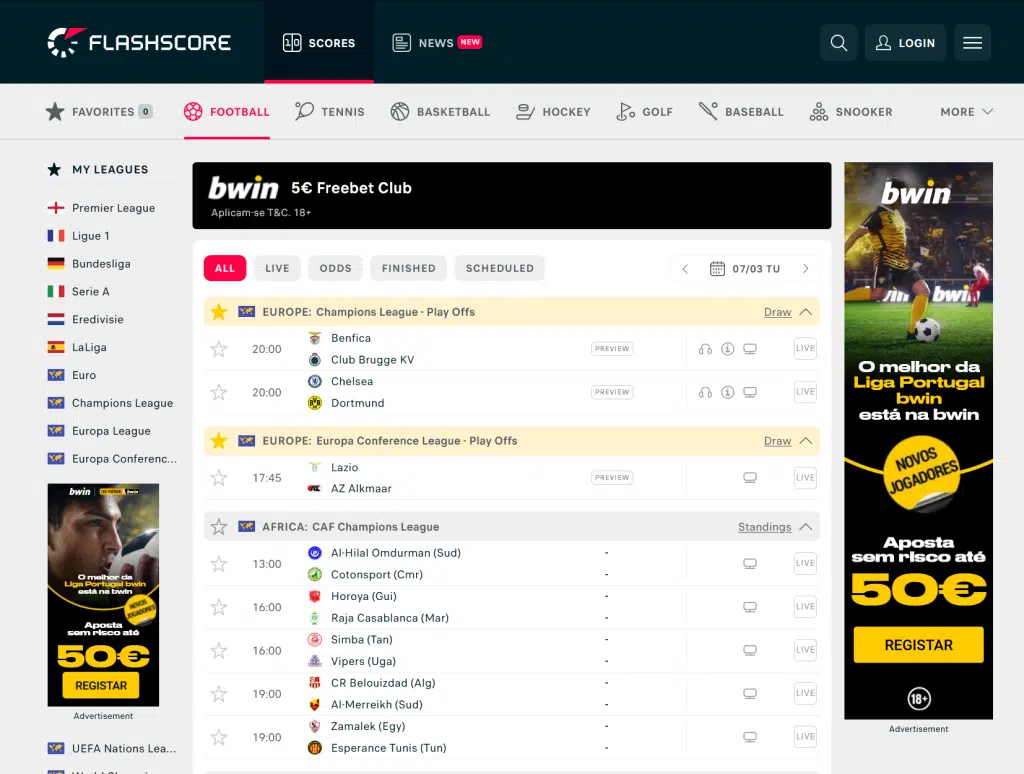Image resolution: width=1024 pixels, height=774 pixels.
Task: Open the 07/03 TU date selector
Action: pyautogui.click(x=745, y=268)
